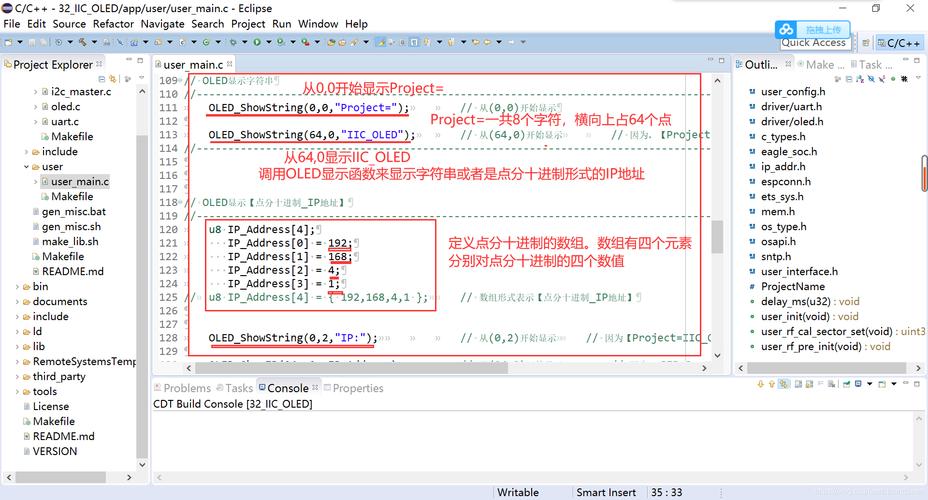Expand the include folder under app
Viewport: 928px width, 500px height.
click(33, 152)
